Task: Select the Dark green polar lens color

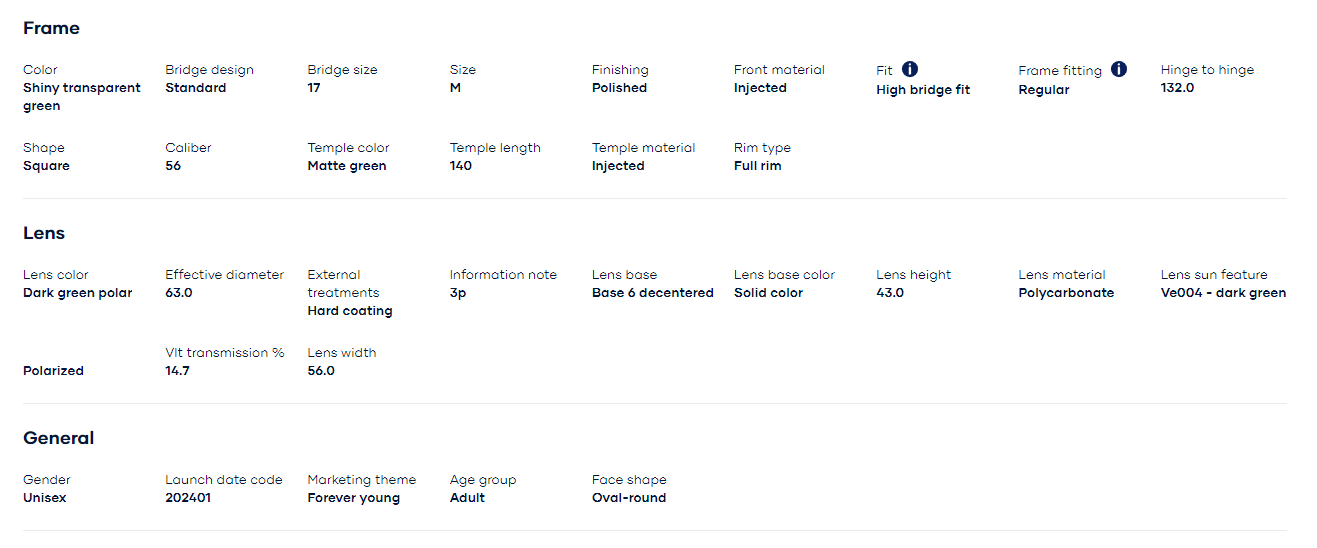Action: point(77,293)
